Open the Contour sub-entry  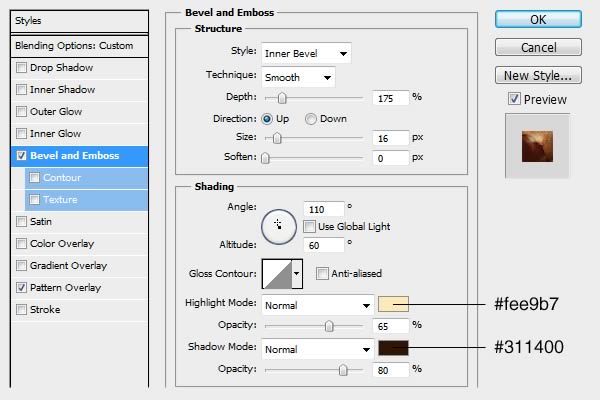86,178
